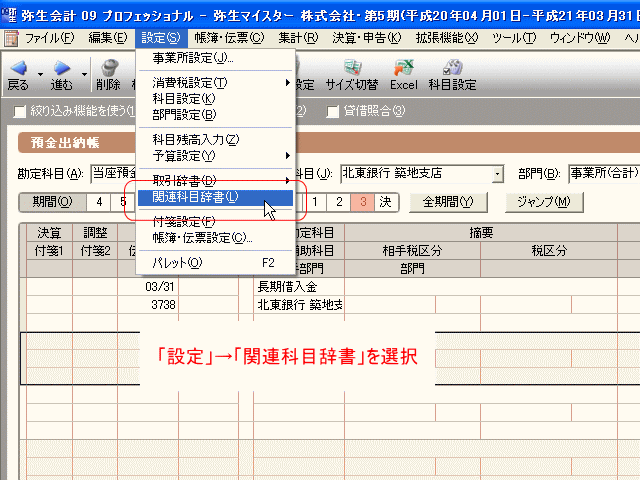Click the 相手税区分 column header
This screenshot has height=480, width=640.
coord(412,251)
